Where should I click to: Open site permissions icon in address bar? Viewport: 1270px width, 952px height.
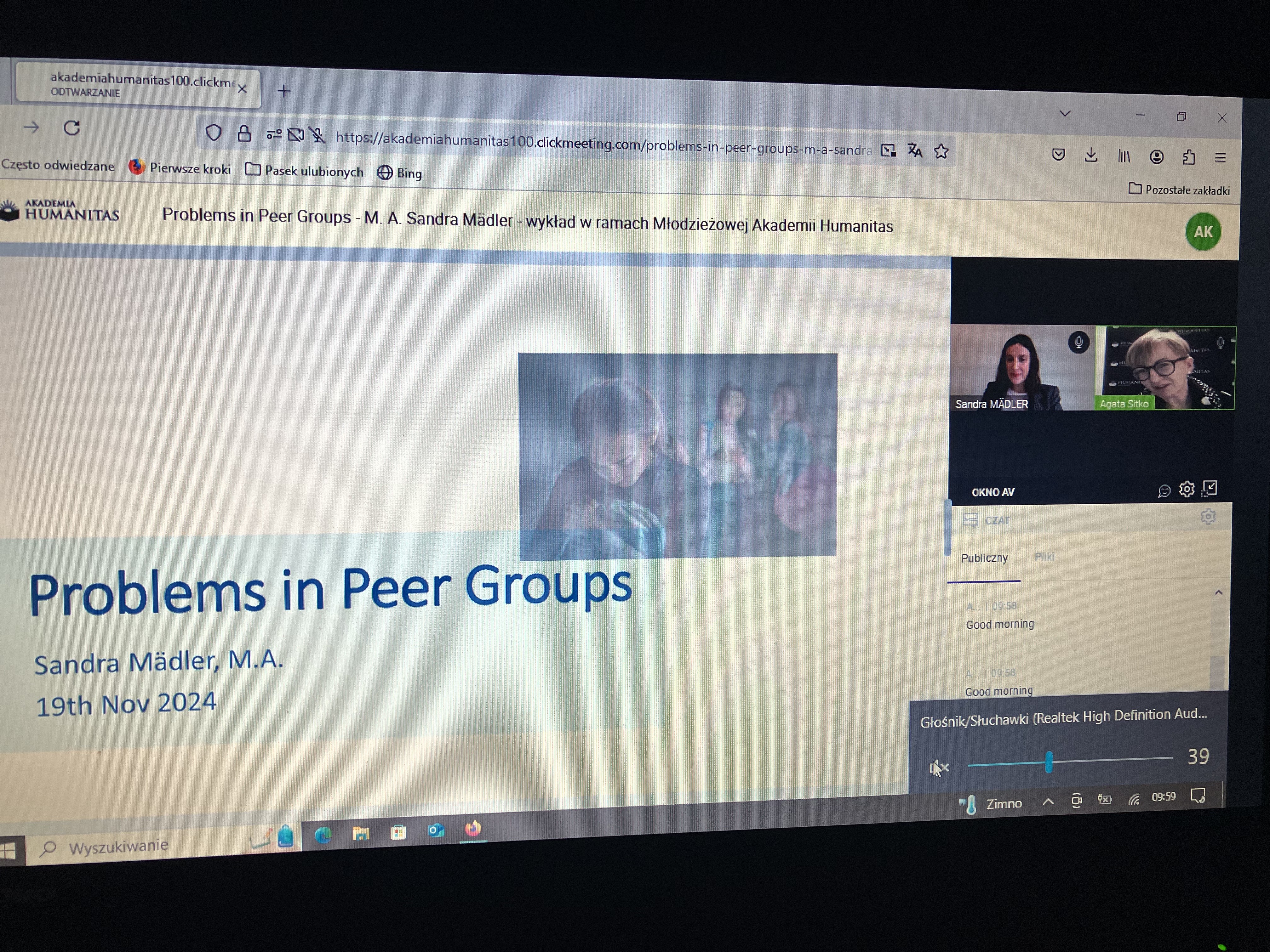pos(273,134)
